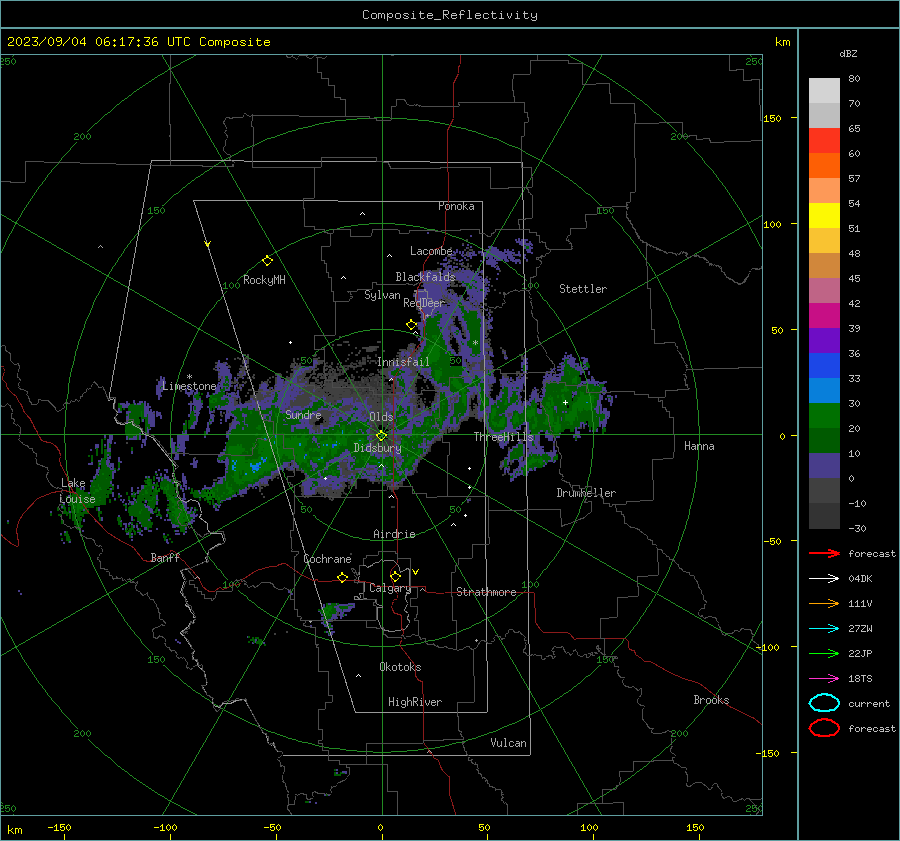
Task: Click the Olds label
Action: 381,417
